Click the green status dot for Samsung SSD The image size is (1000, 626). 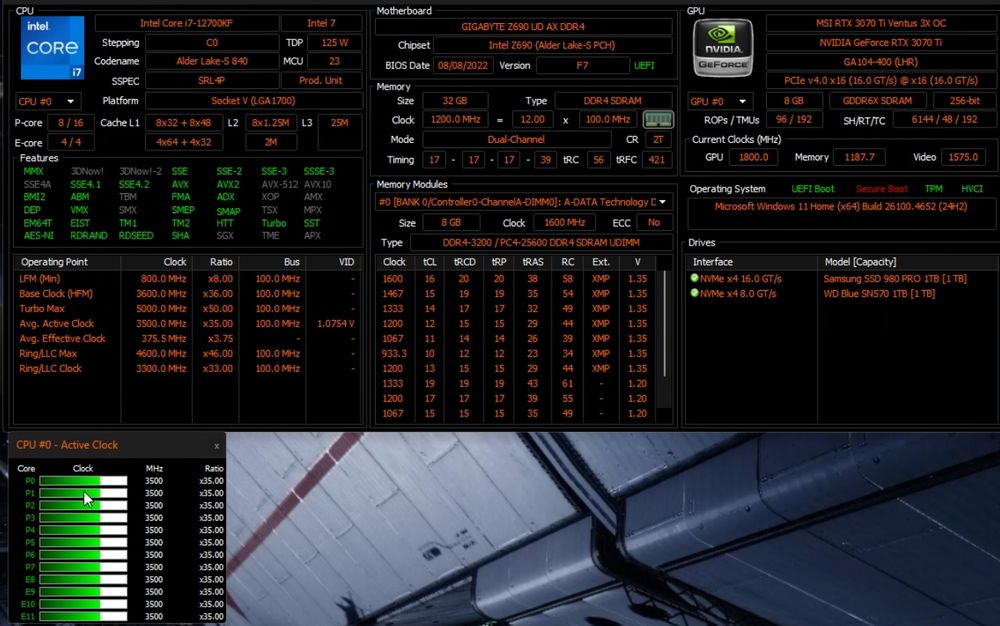coord(695,278)
